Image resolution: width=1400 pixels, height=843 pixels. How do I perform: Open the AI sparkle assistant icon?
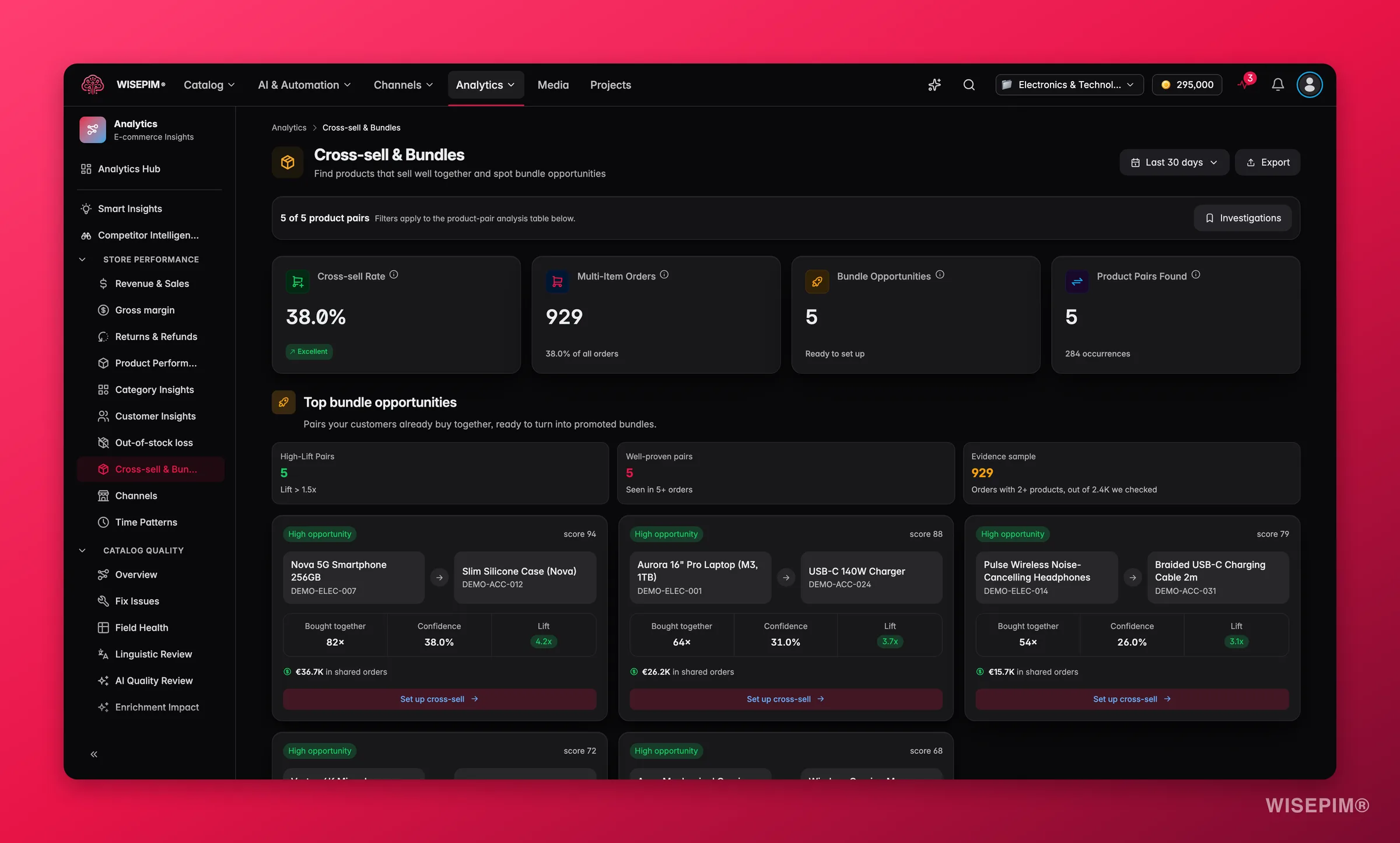pyautogui.click(x=935, y=85)
